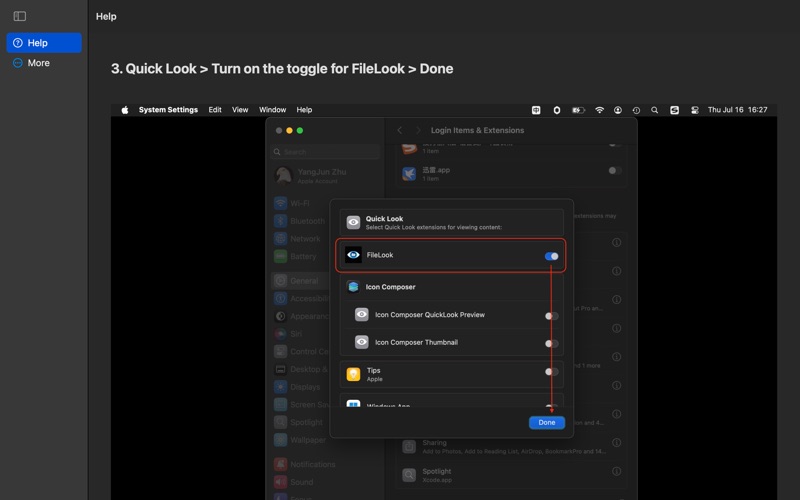This screenshot has height=500, width=800.
Task: Click the date and time Thu Jul 16
Action: pyautogui.click(x=737, y=110)
